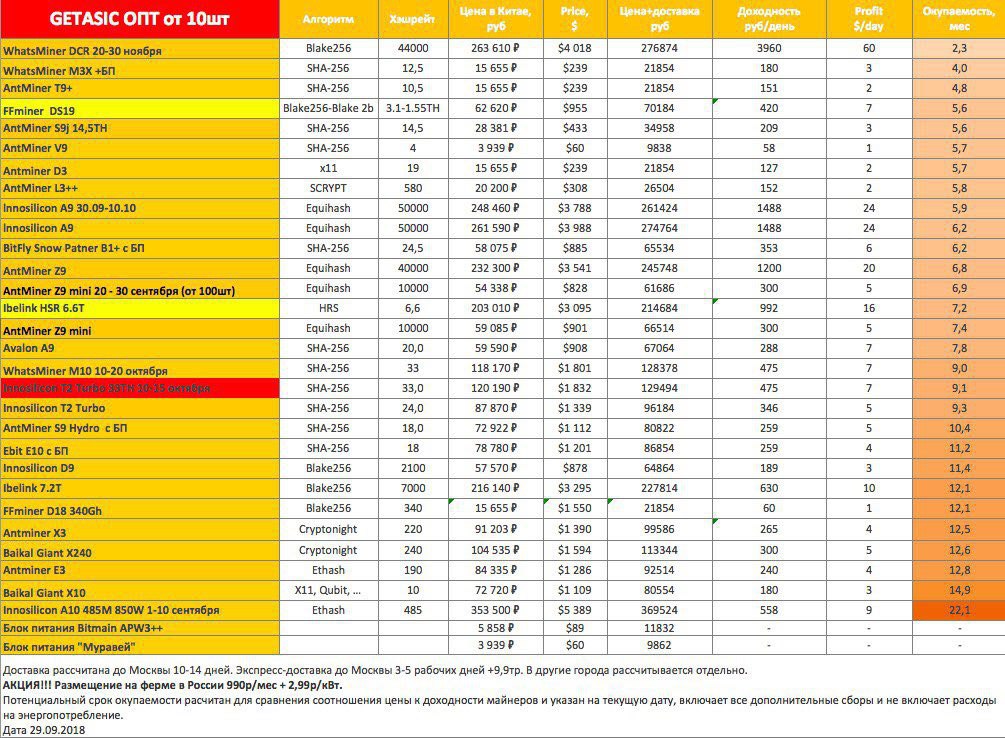
Task: Click the yellow 'FFminer DS19' cell
Action: tap(140, 108)
